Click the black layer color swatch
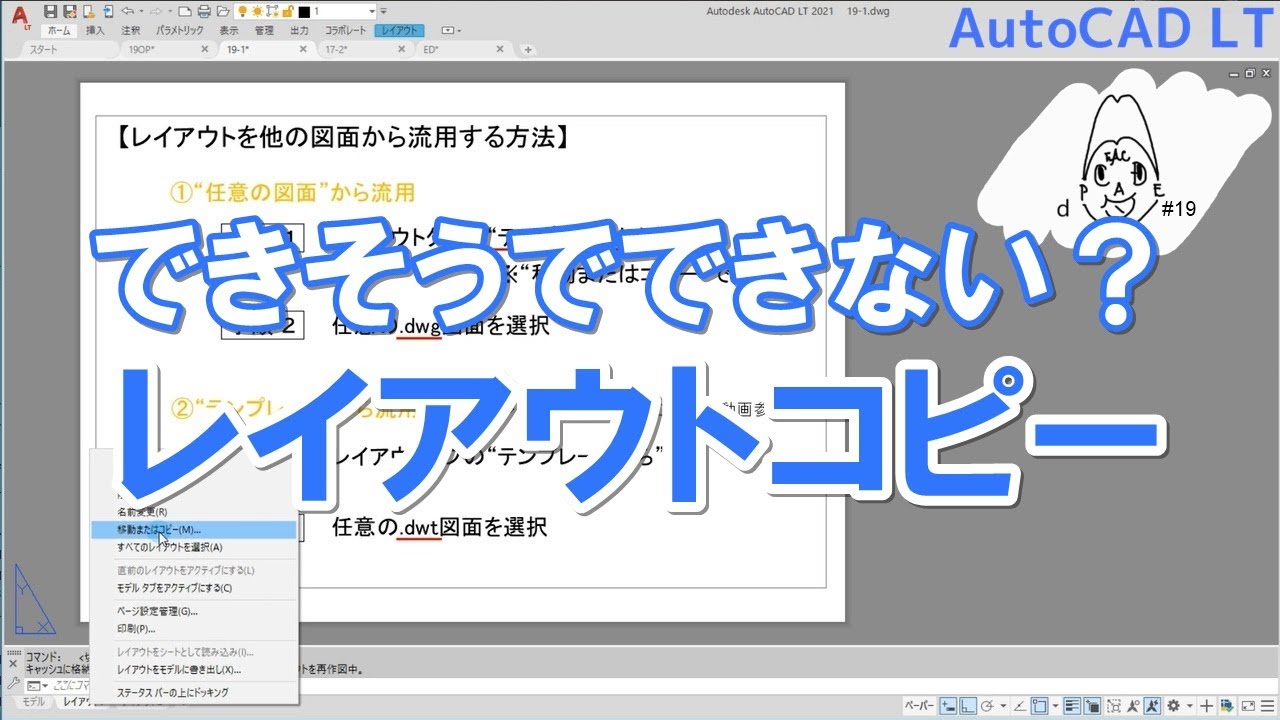The height and width of the screenshot is (720, 1280). (304, 12)
